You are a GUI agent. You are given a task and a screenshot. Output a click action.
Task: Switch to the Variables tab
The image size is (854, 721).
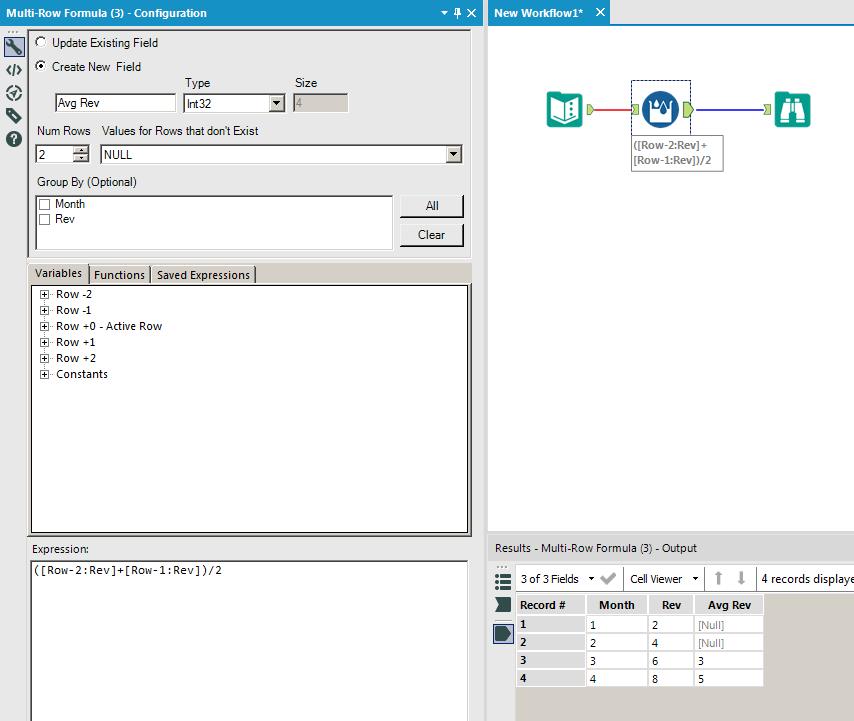click(58, 273)
